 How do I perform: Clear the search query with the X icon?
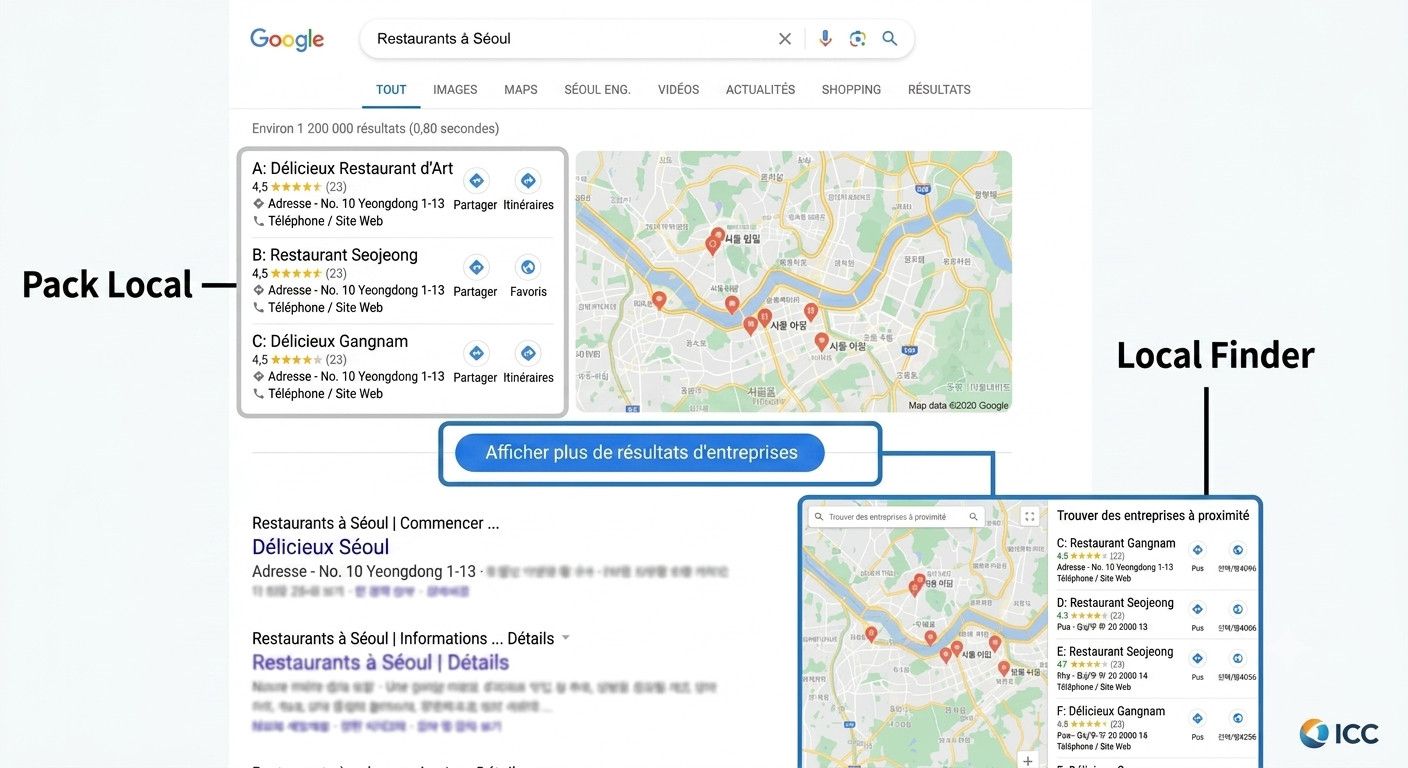[785, 39]
